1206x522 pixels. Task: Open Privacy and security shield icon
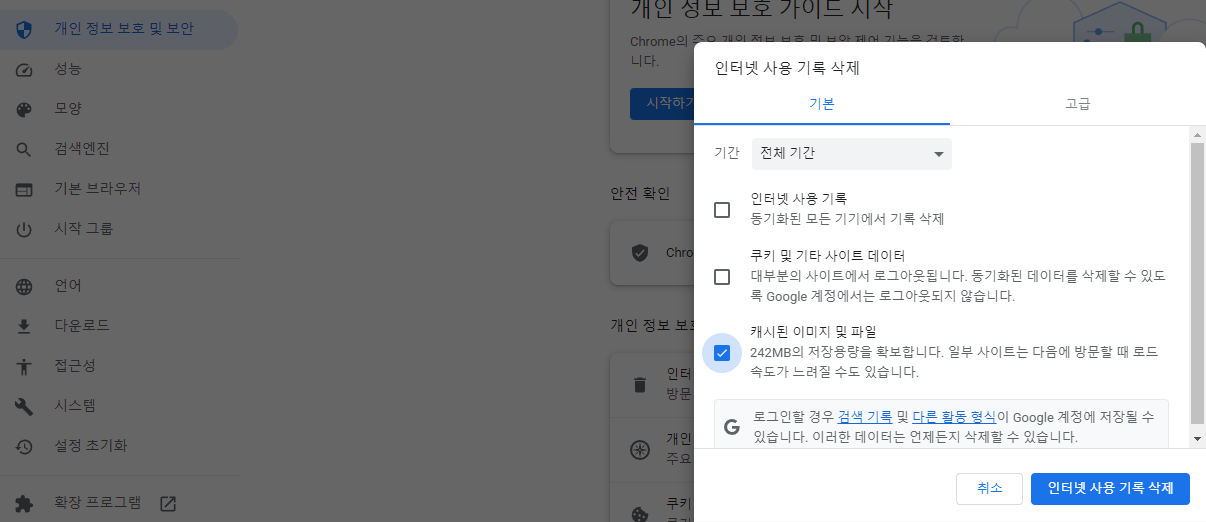[25, 29]
